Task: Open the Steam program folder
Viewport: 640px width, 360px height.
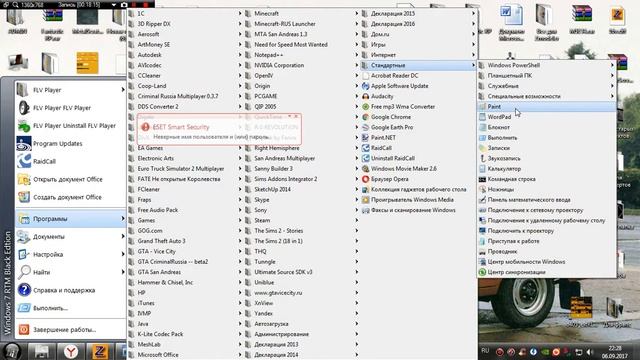Action: tap(302, 220)
